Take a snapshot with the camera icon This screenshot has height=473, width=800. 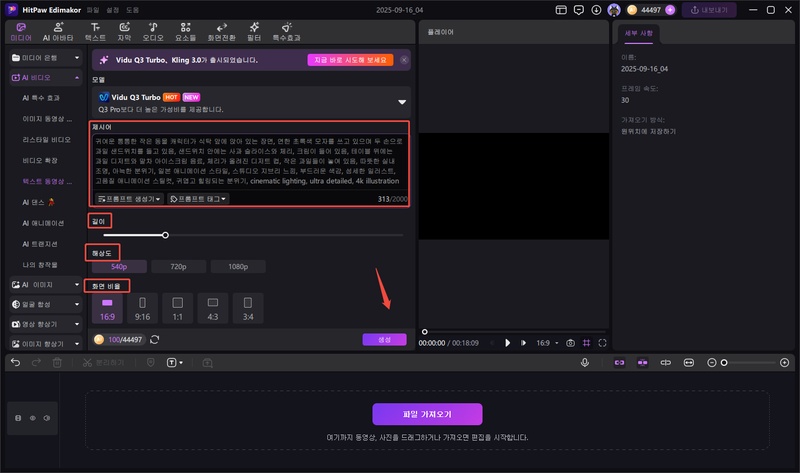(570, 343)
